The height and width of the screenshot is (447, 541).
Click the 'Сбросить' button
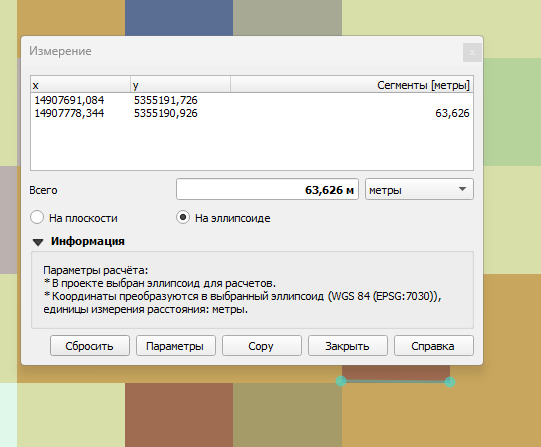pyautogui.click(x=90, y=346)
